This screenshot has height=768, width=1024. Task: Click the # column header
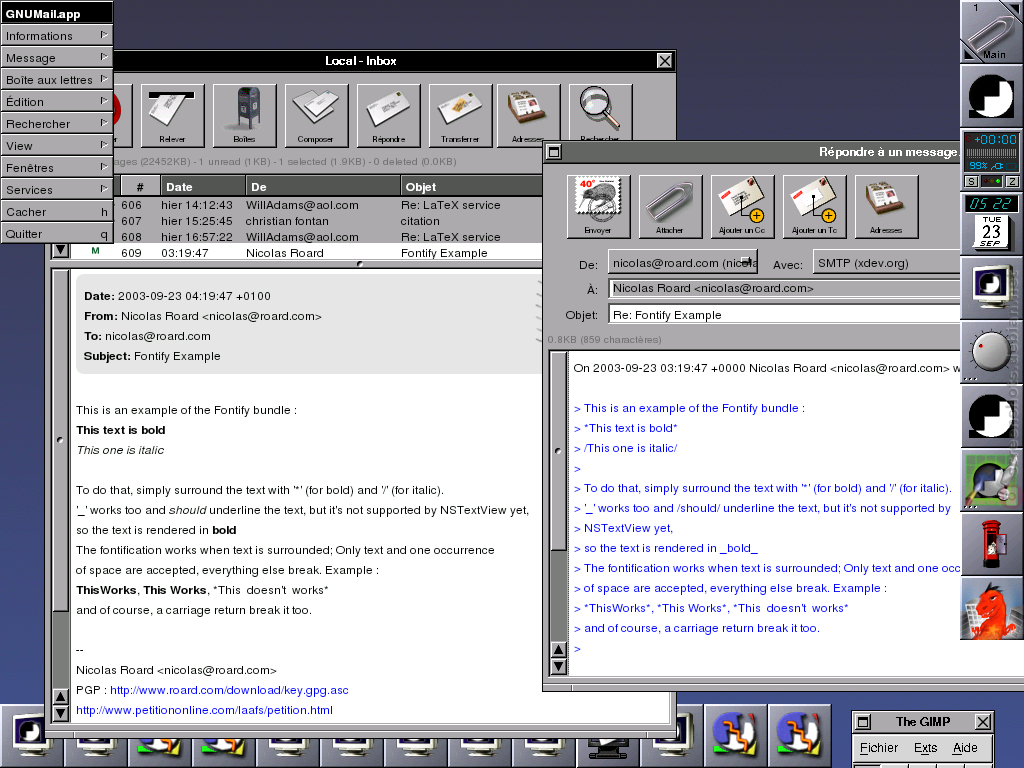click(x=140, y=187)
